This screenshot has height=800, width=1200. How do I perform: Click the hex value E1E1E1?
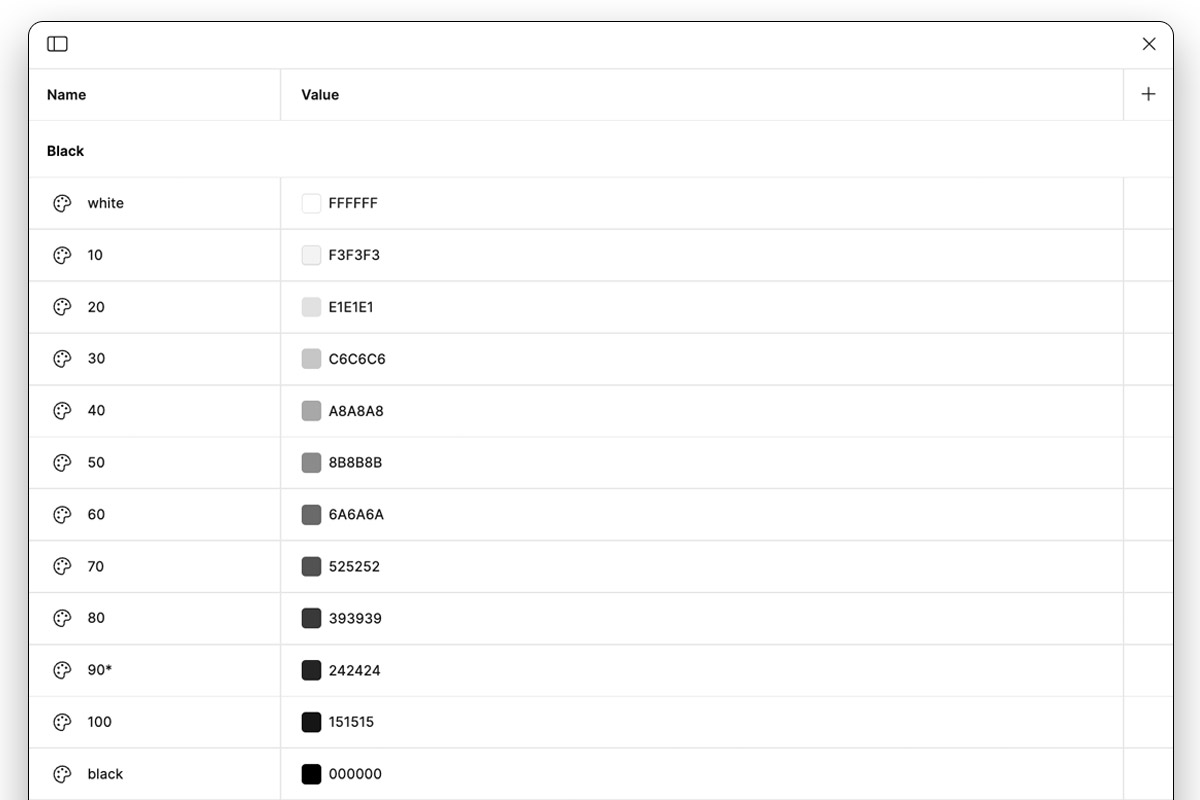coord(351,307)
